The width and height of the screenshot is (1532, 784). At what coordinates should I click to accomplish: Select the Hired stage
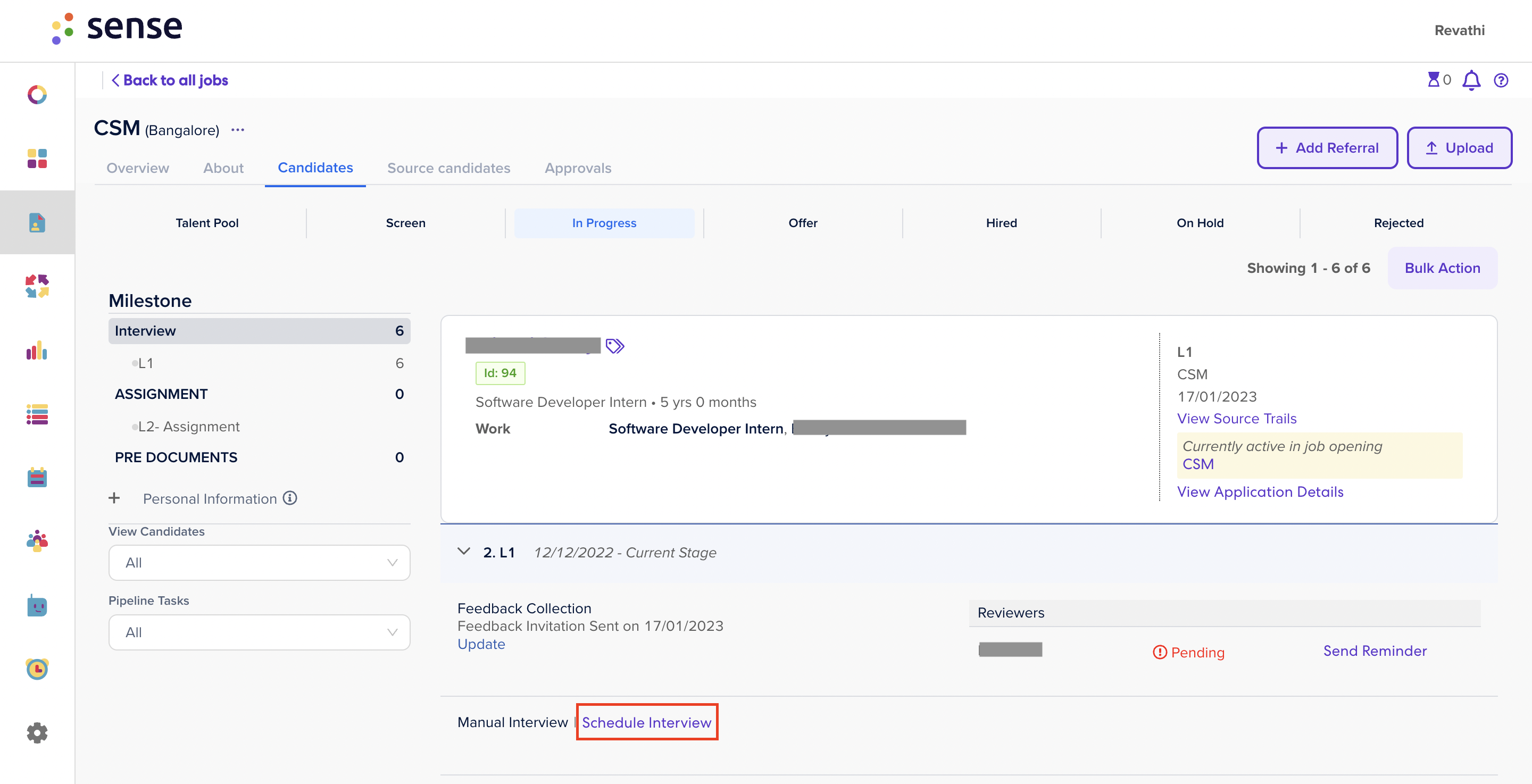(x=1002, y=223)
